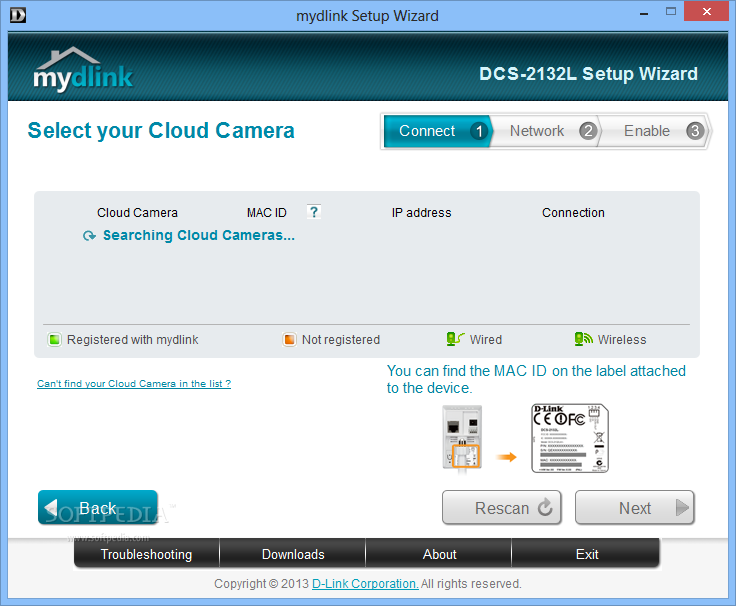Click the IP address column header
Viewport: 736px width, 606px height.
tap(422, 213)
